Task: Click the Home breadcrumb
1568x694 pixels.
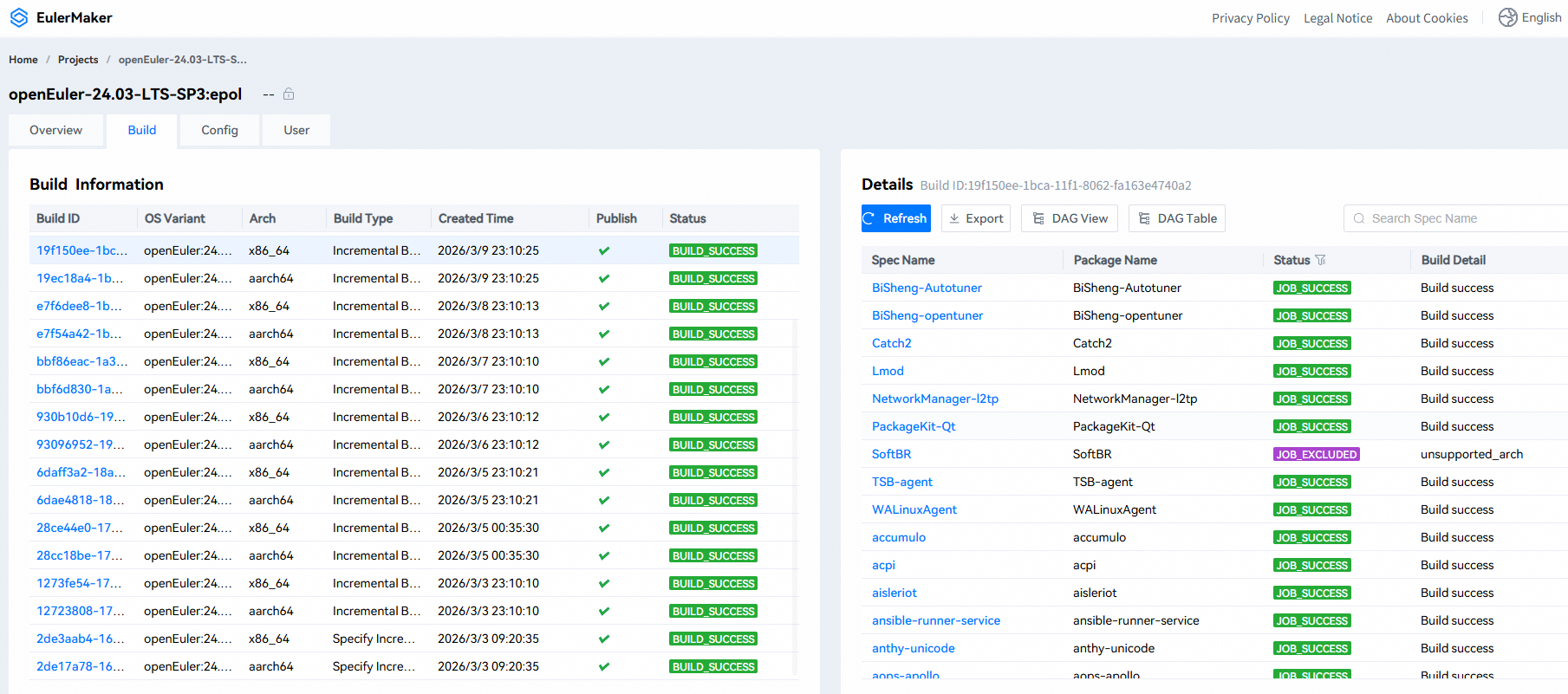Action: (23, 60)
